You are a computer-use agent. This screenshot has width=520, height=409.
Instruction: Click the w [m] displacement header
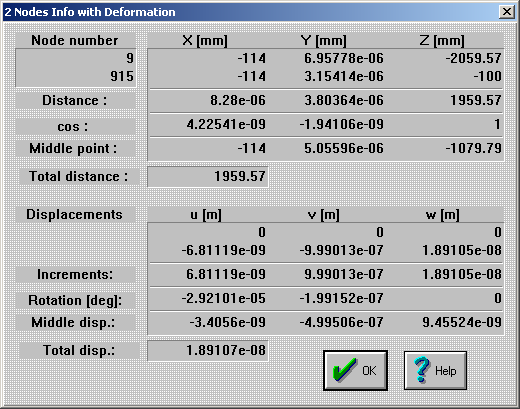pyautogui.click(x=443, y=215)
